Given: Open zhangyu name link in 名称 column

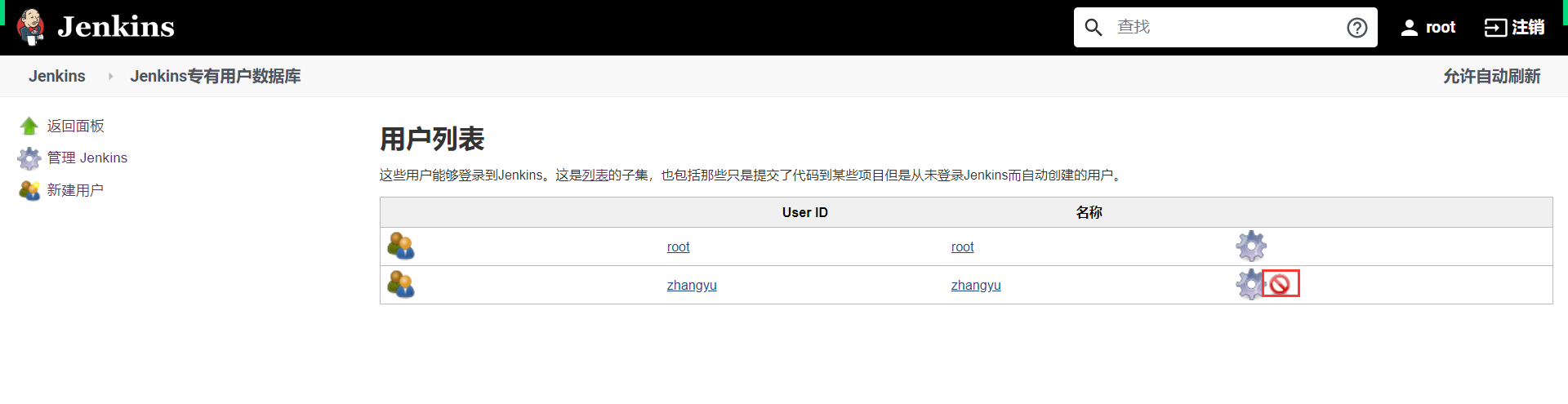Looking at the screenshot, I should coord(976,285).
